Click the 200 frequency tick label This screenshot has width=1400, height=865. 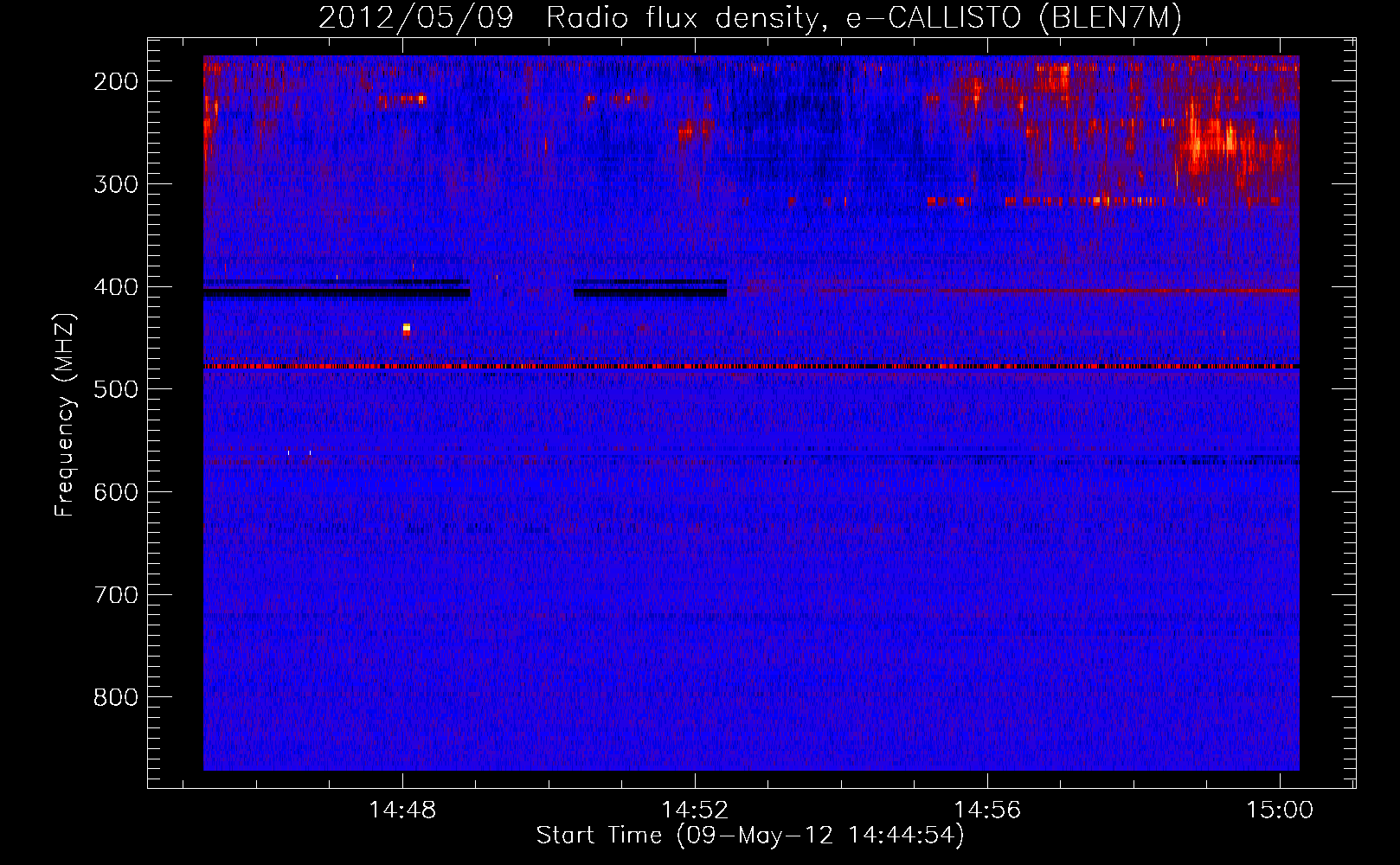[x=115, y=81]
